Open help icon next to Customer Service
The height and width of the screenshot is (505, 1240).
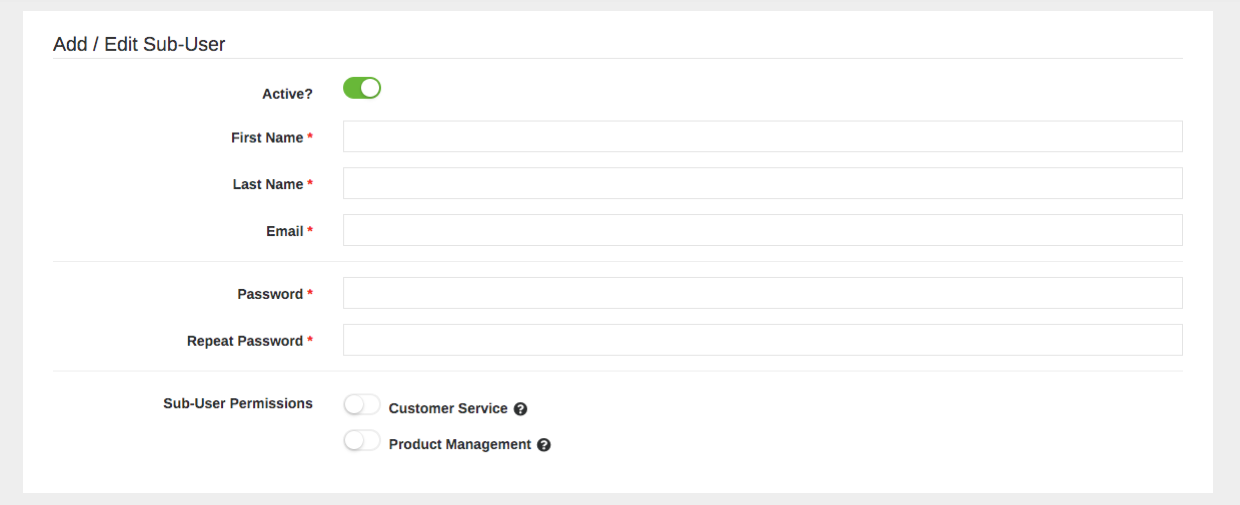coord(520,409)
